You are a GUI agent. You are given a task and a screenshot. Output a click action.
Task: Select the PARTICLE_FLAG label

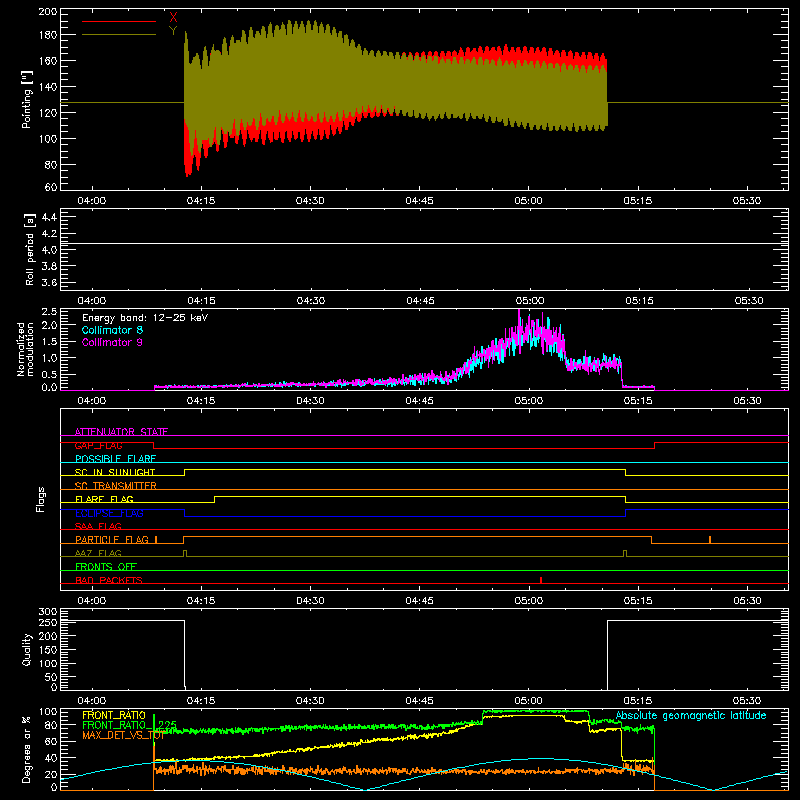coord(112,539)
